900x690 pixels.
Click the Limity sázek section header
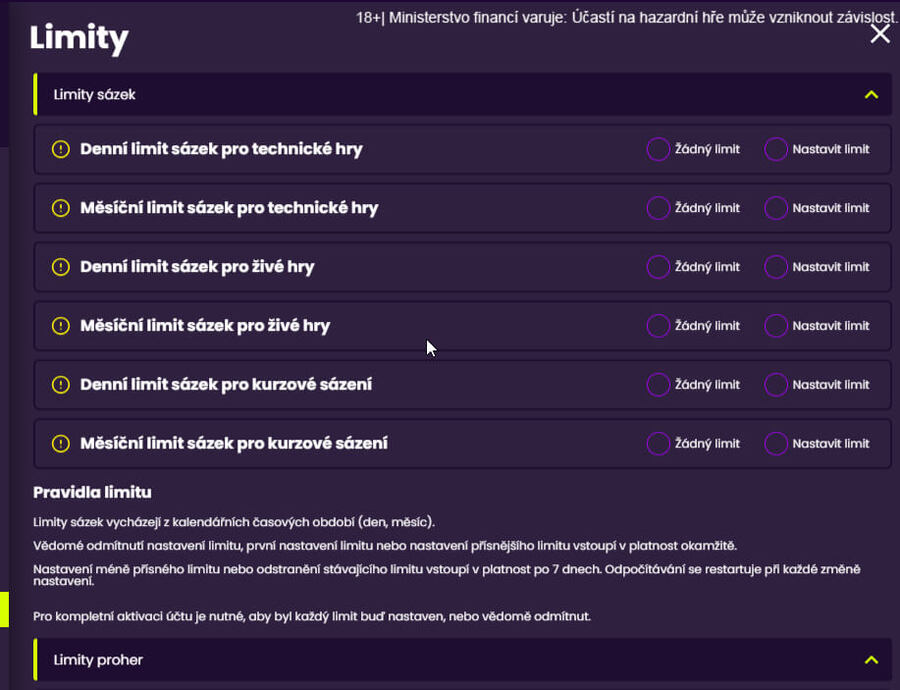[x=463, y=95]
